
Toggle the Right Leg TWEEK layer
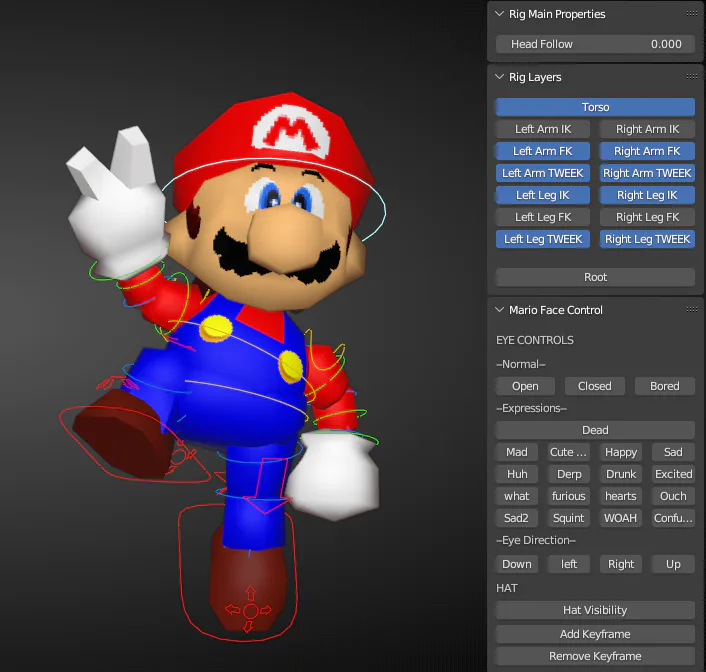point(647,239)
